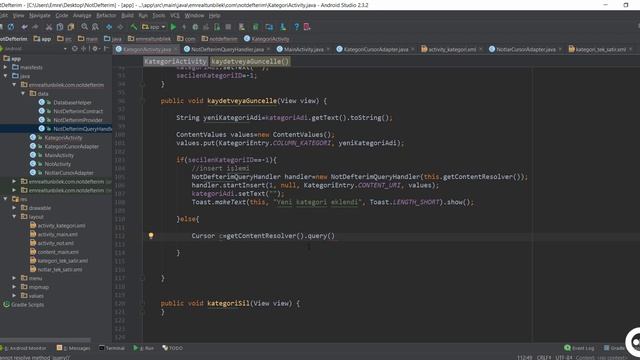Click the Redo arrow in toolbar

(36, 27)
